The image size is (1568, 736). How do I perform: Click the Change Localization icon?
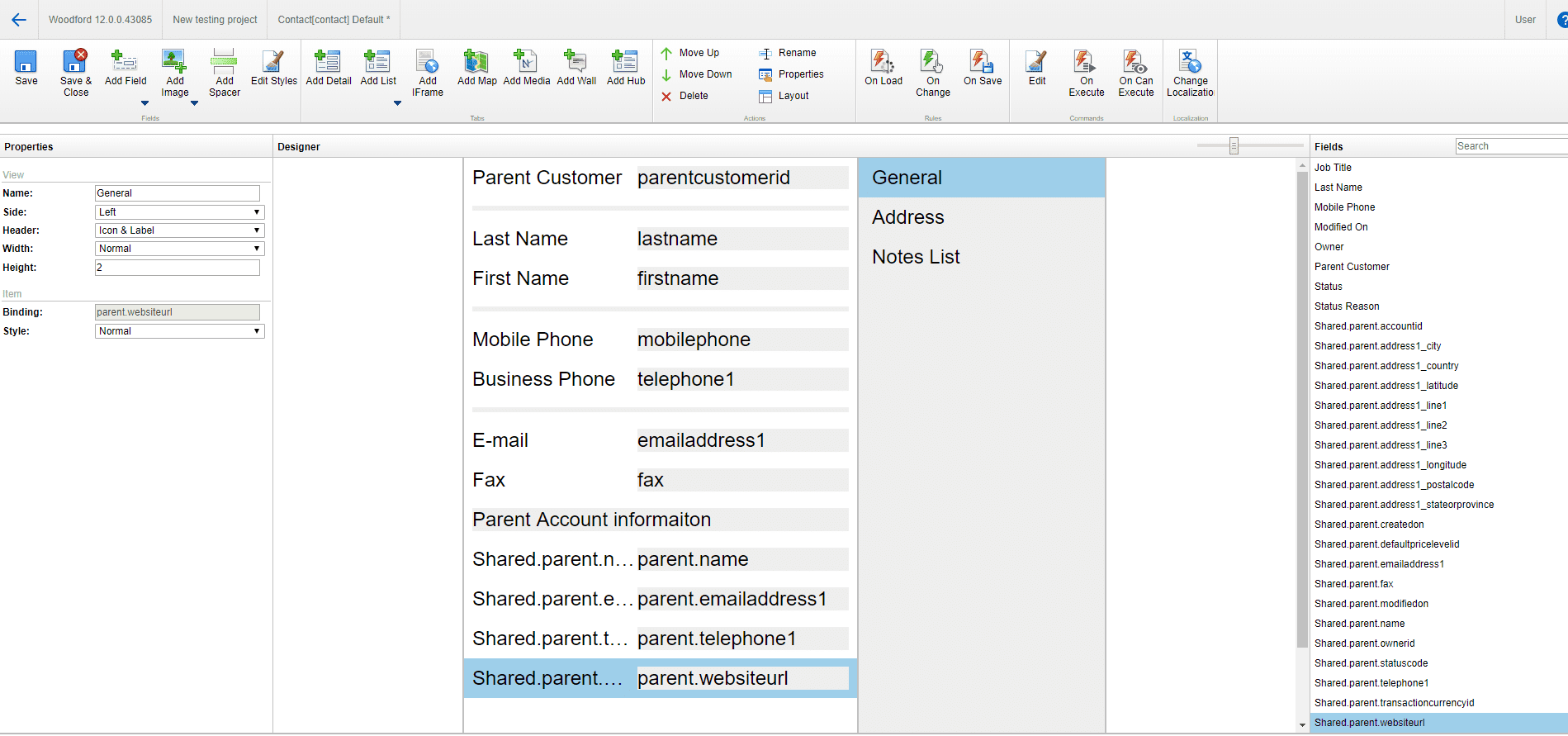point(1190,63)
